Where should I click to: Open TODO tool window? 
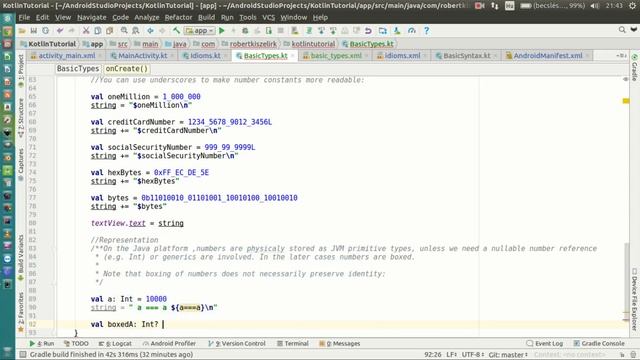click(76, 344)
